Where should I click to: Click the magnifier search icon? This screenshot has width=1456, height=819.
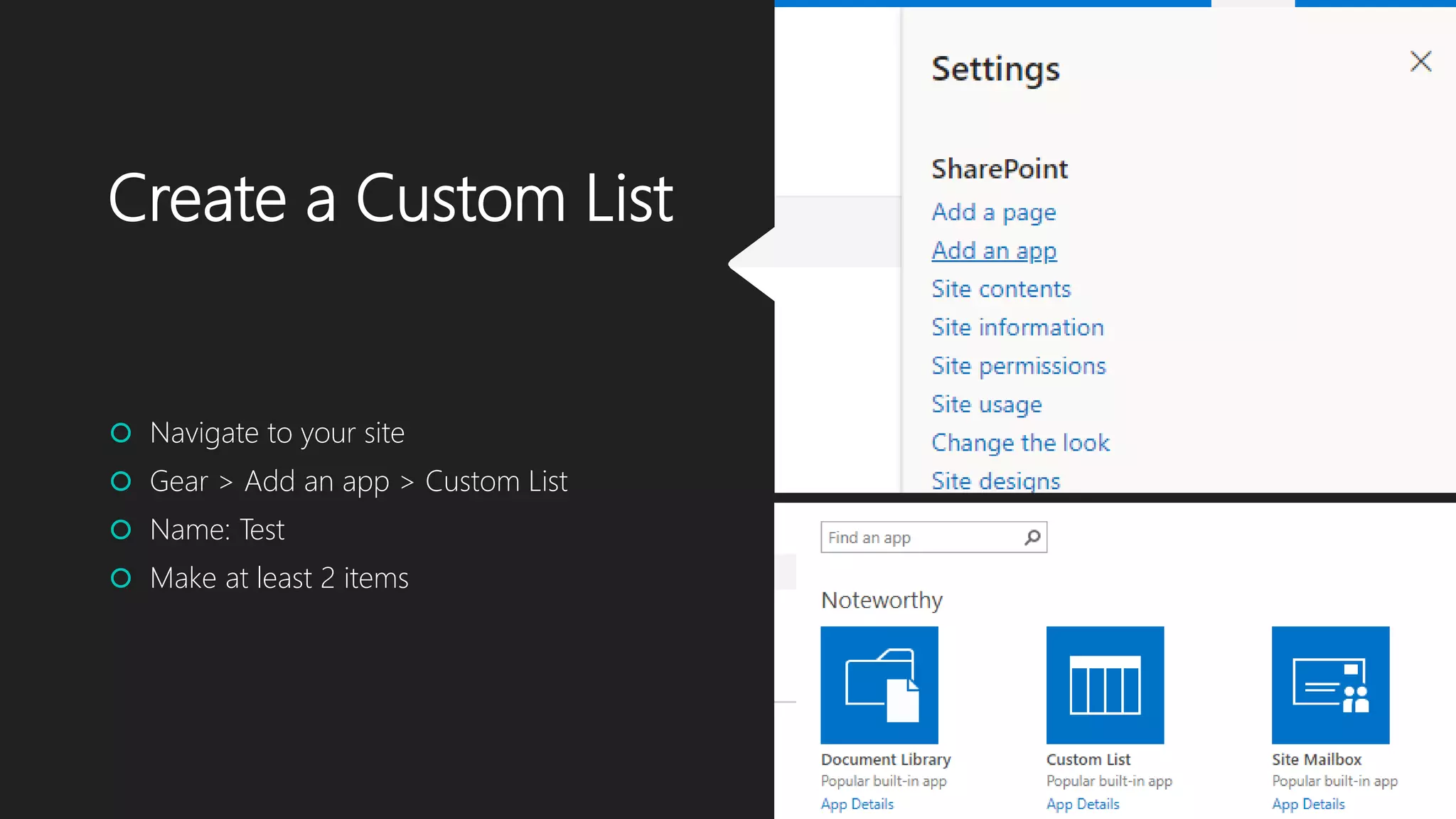(x=1033, y=537)
